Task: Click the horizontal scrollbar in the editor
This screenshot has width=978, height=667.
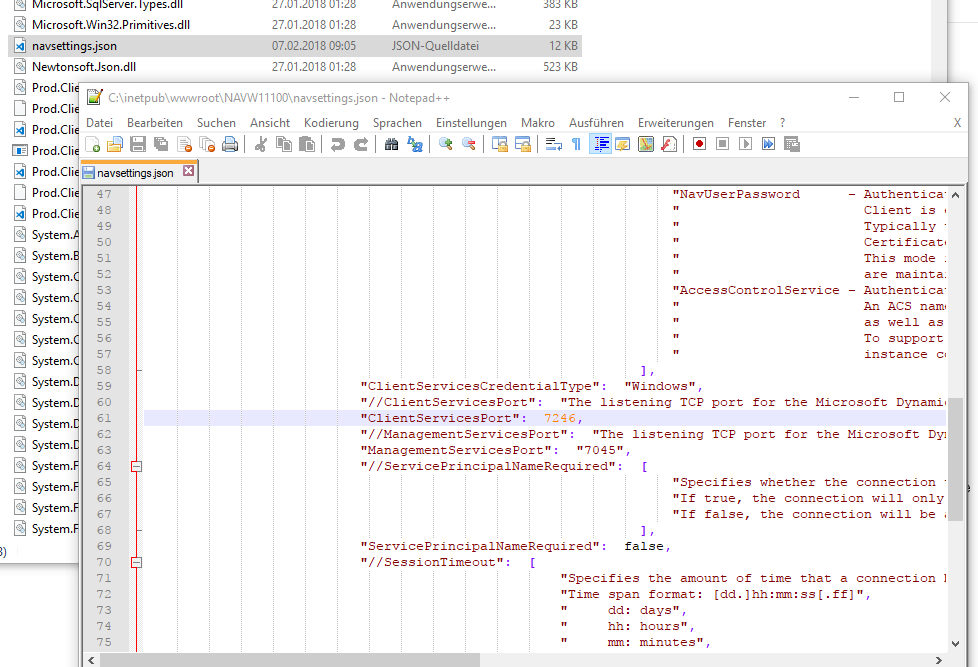Action: tap(290, 660)
